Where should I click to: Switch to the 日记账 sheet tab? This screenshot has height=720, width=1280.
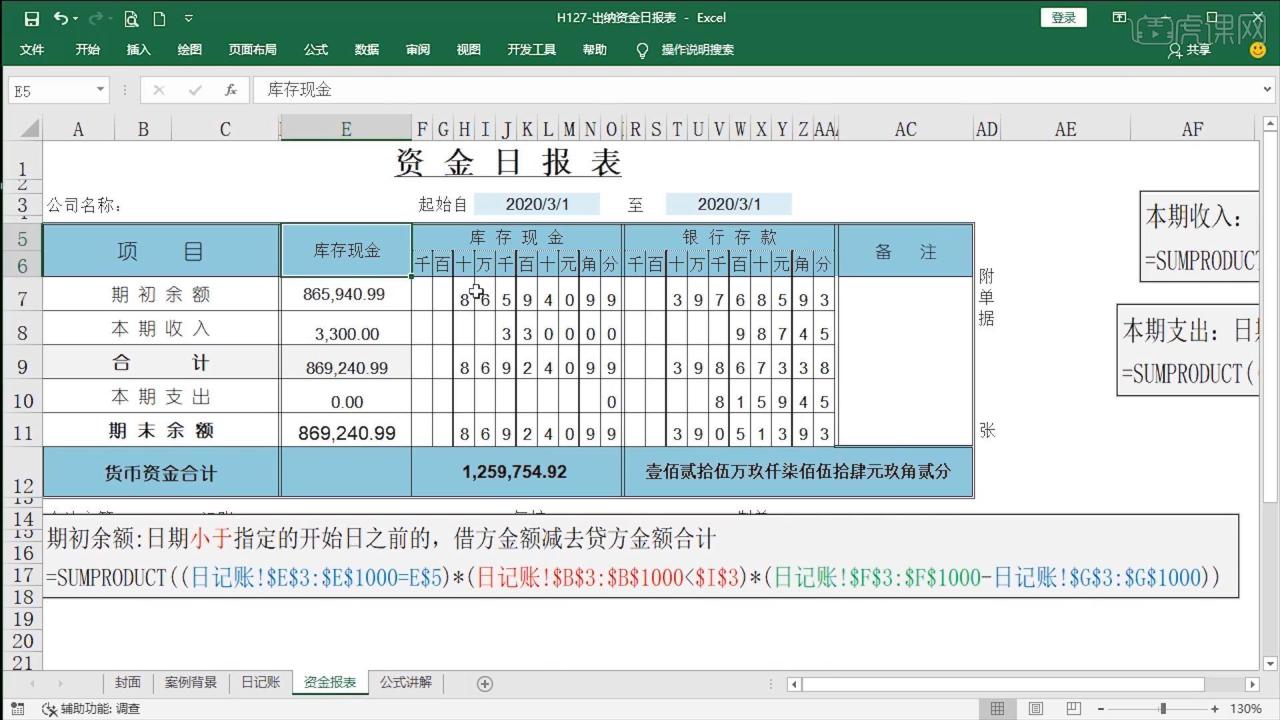point(260,682)
